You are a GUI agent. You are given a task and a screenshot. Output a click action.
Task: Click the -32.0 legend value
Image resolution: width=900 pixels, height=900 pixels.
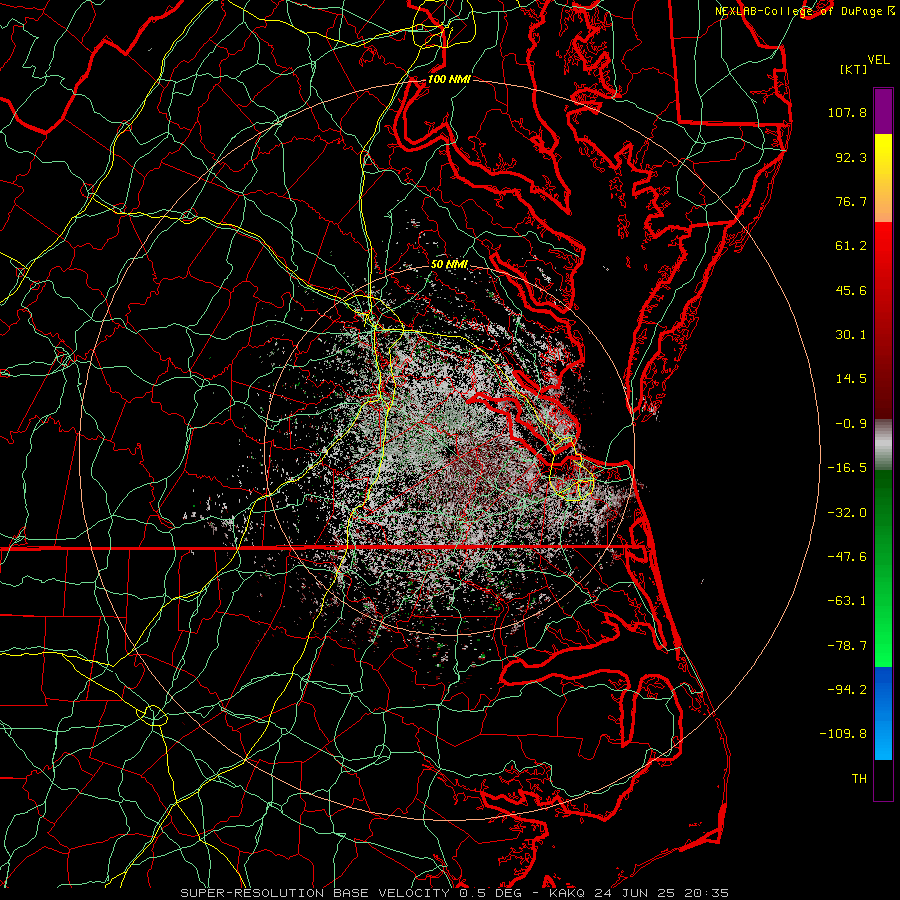point(847,513)
